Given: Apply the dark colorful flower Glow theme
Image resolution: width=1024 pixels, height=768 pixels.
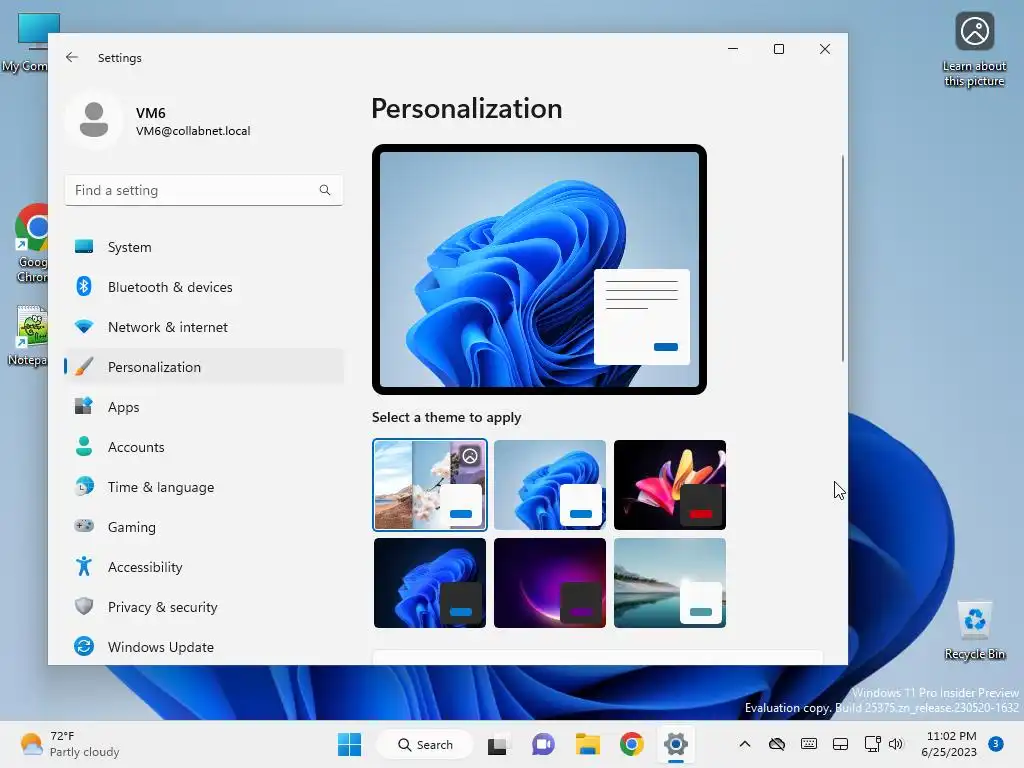Looking at the screenshot, I should [x=670, y=485].
